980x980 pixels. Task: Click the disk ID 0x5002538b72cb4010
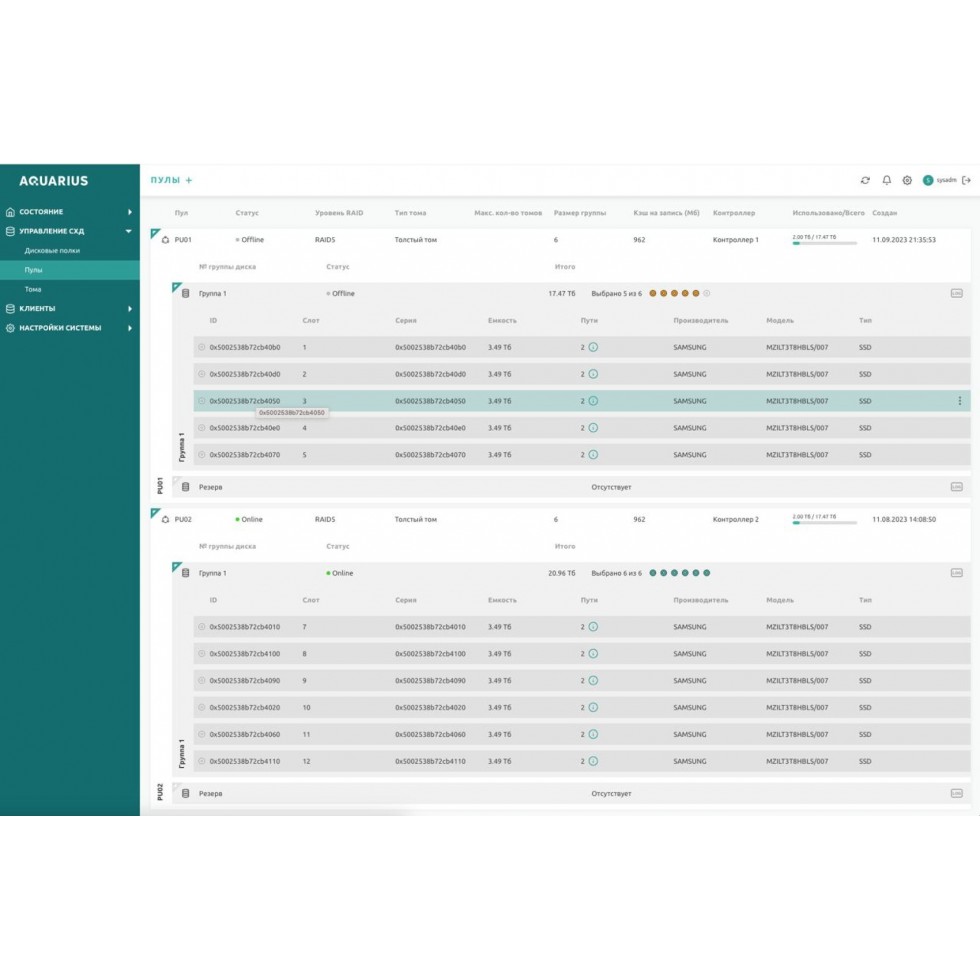tap(245, 627)
